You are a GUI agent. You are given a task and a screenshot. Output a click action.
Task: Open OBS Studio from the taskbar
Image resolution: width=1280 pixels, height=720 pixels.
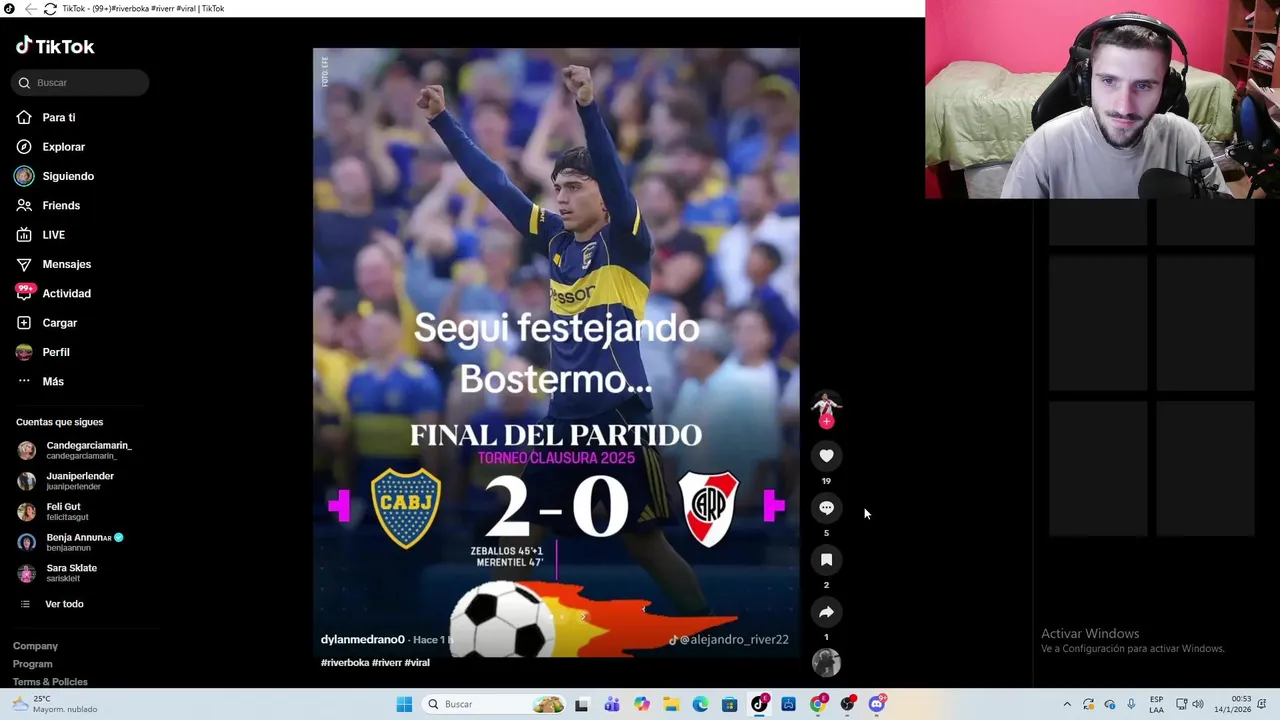(x=847, y=704)
